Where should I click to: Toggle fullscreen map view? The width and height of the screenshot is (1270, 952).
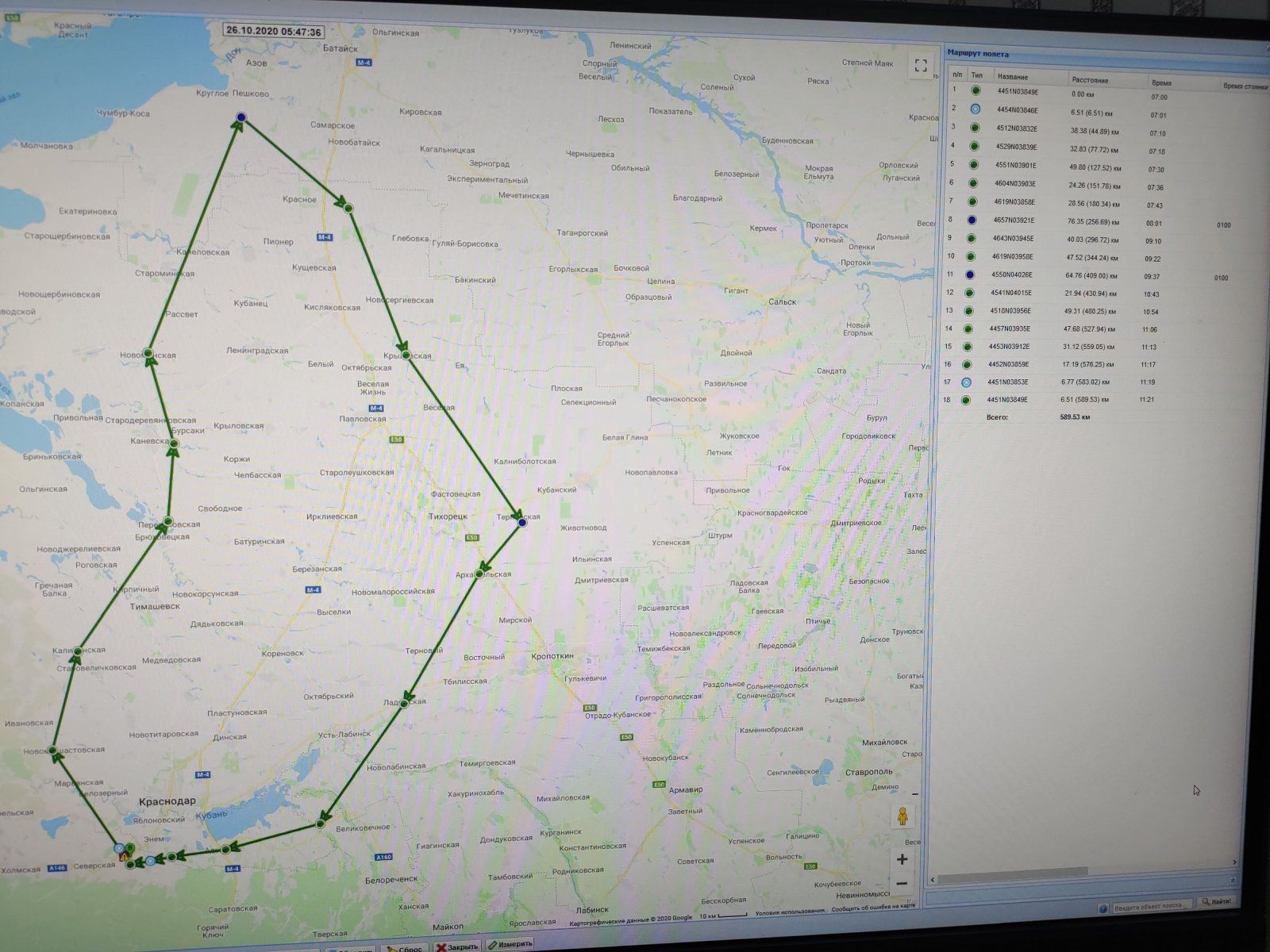(x=920, y=66)
